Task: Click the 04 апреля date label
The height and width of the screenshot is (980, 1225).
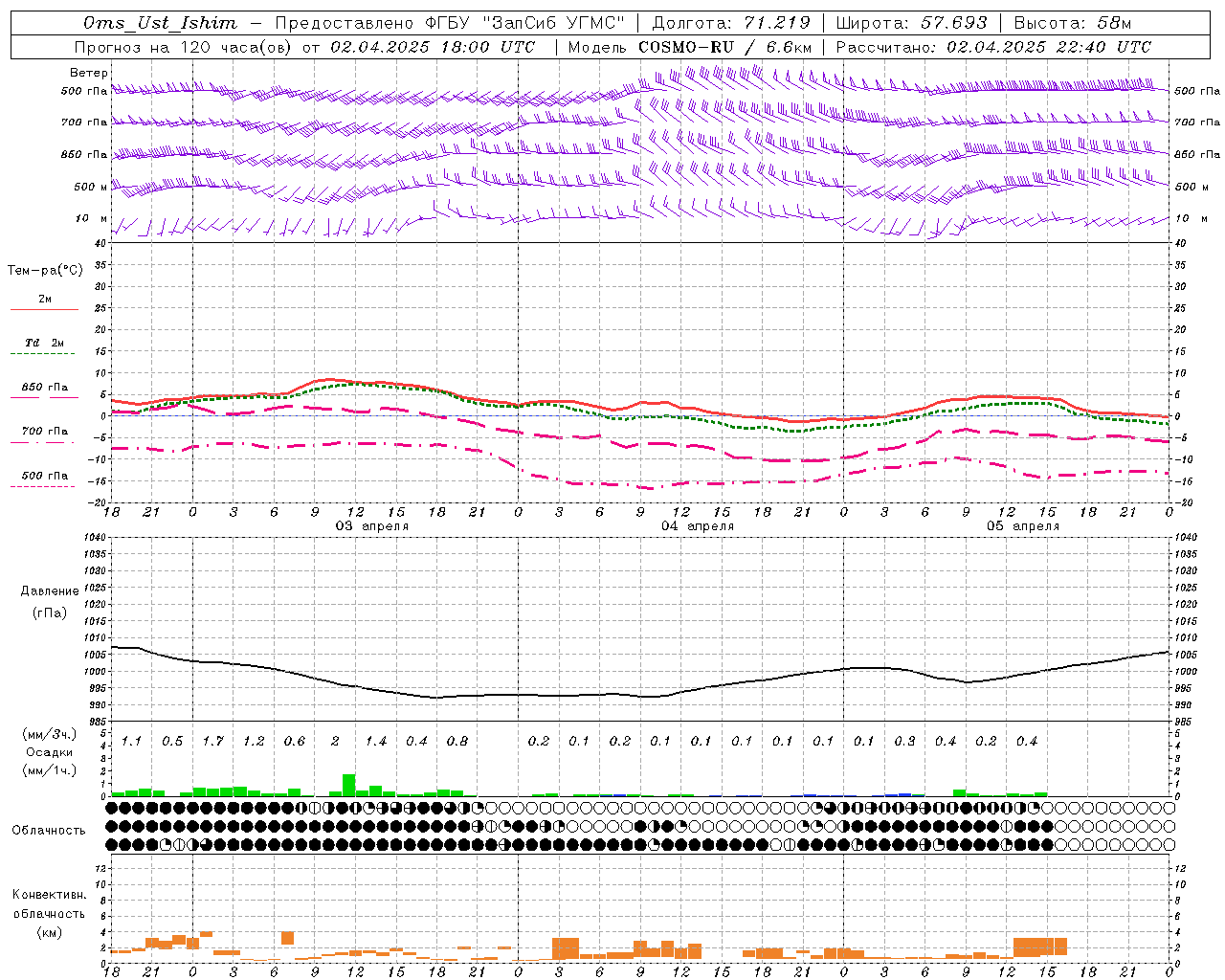Action: (x=698, y=526)
